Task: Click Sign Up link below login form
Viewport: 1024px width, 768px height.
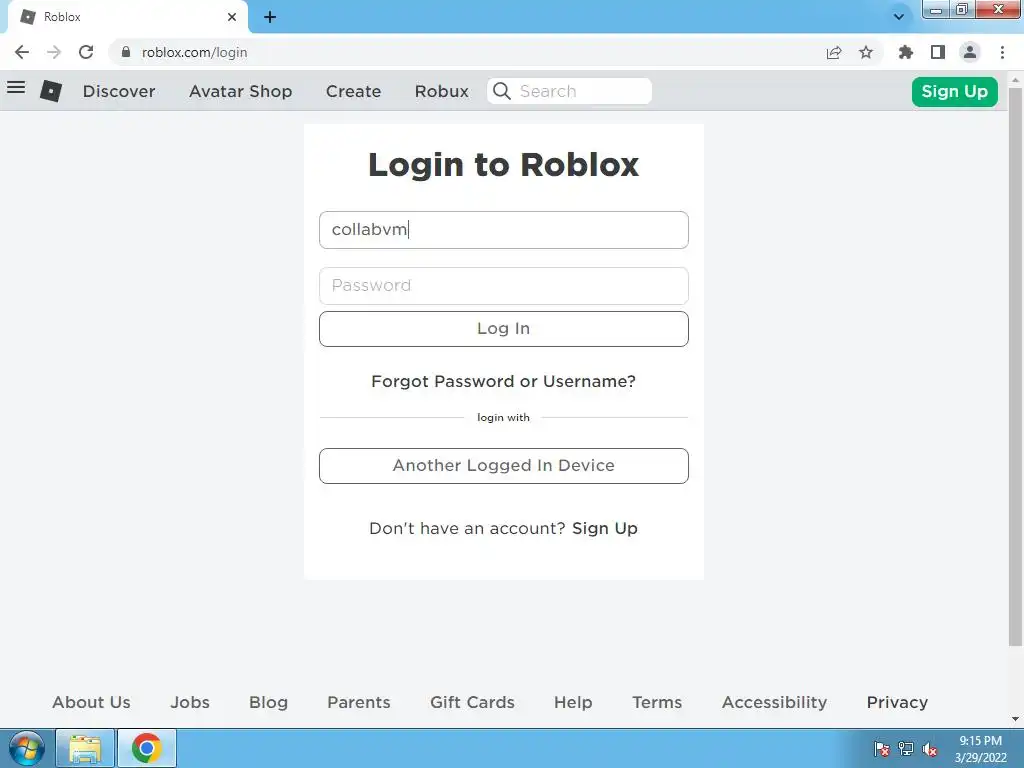Action: (x=605, y=528)
